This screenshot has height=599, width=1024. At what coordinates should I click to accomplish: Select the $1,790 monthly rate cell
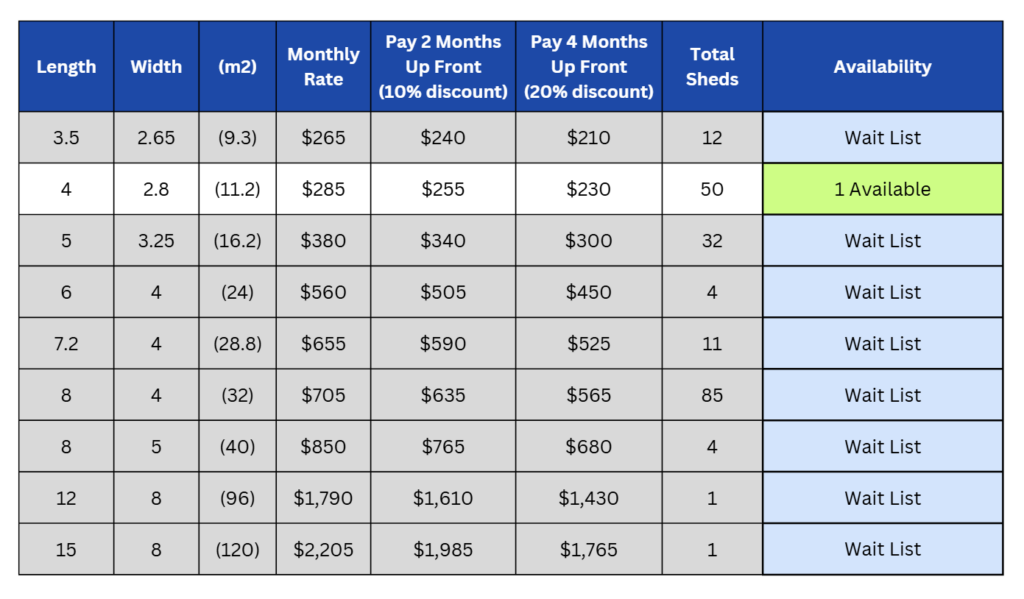[323, 498]
